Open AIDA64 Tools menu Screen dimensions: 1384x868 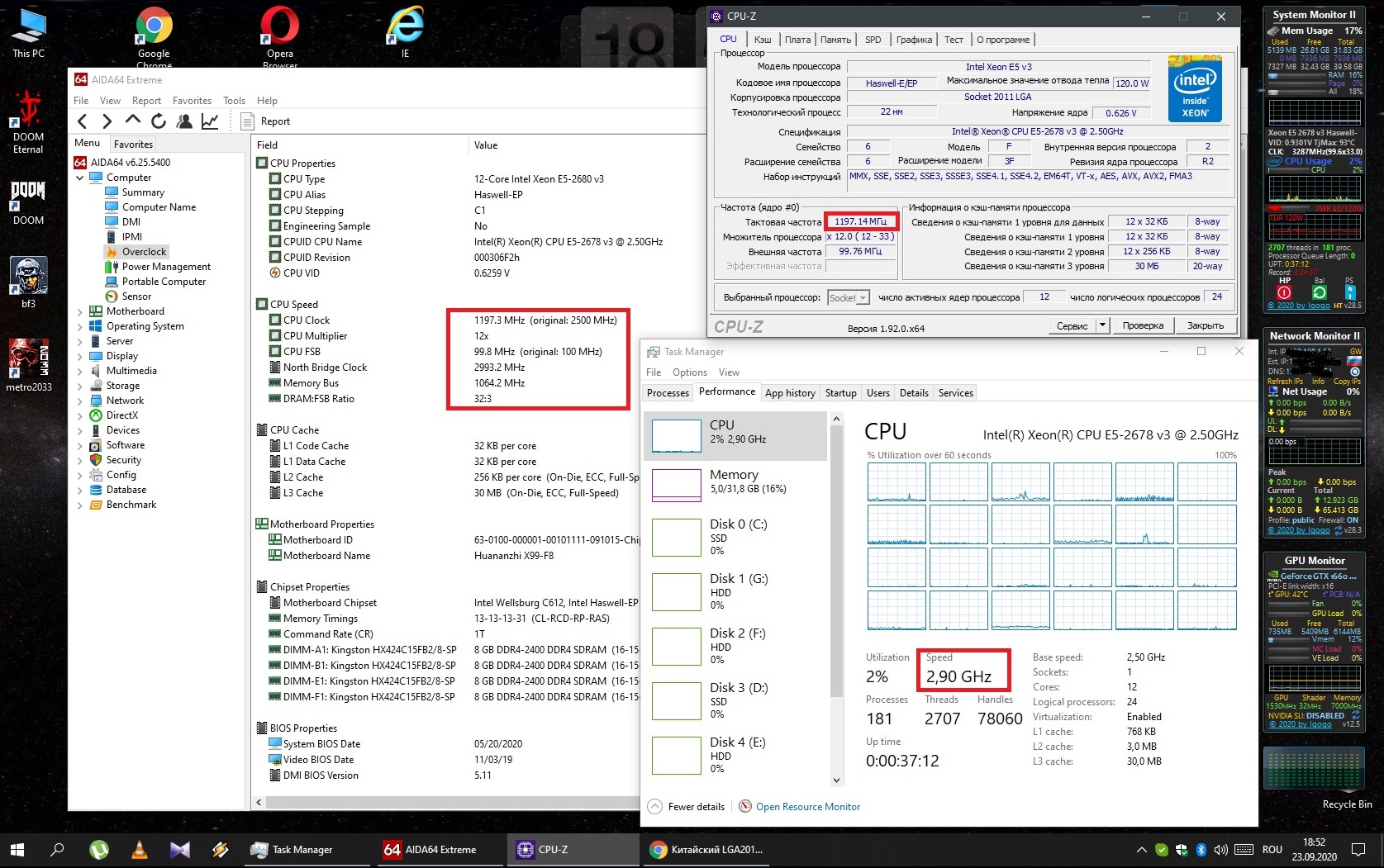[x=234, y=101]
